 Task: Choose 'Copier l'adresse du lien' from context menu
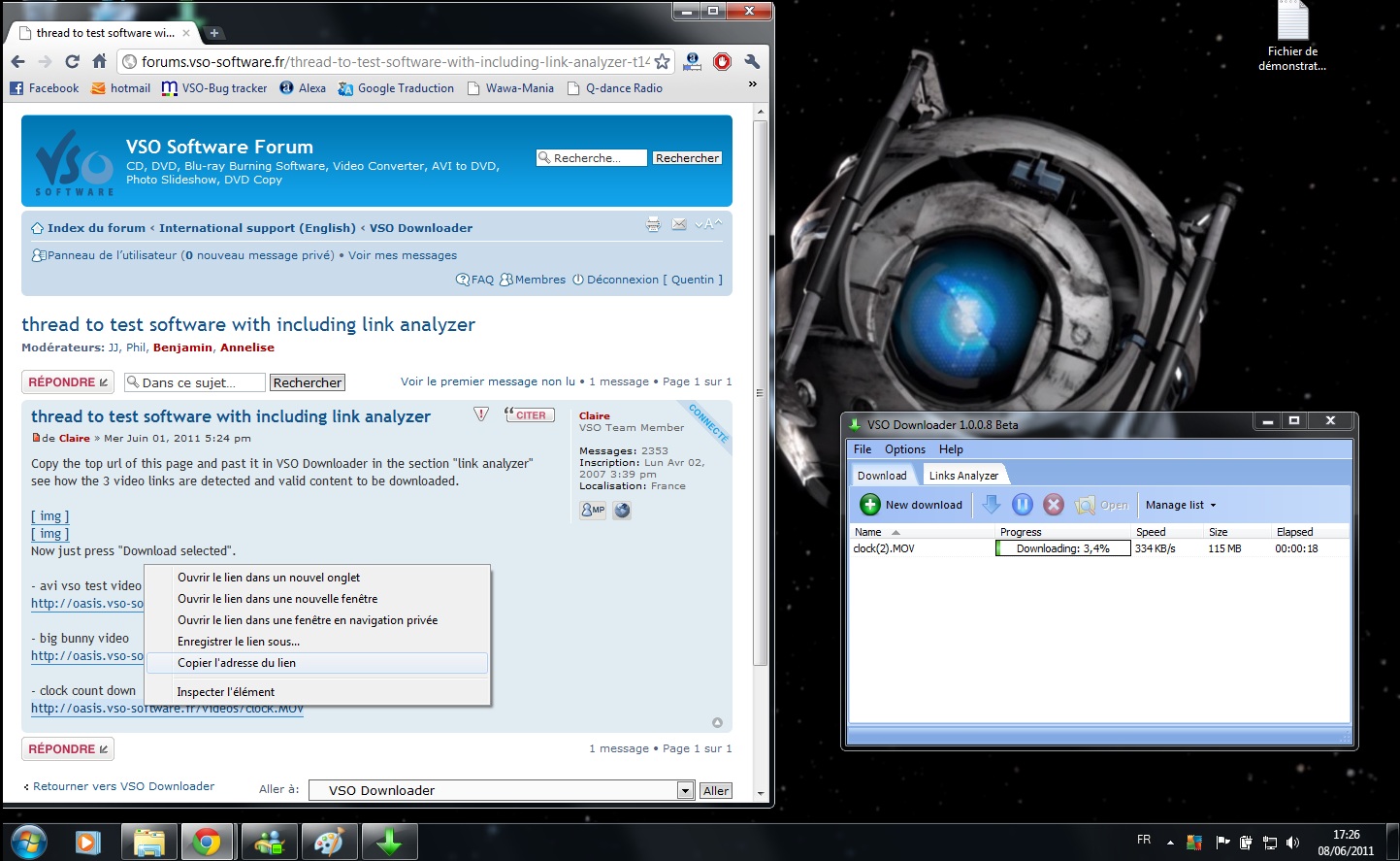tap(317, 663)
